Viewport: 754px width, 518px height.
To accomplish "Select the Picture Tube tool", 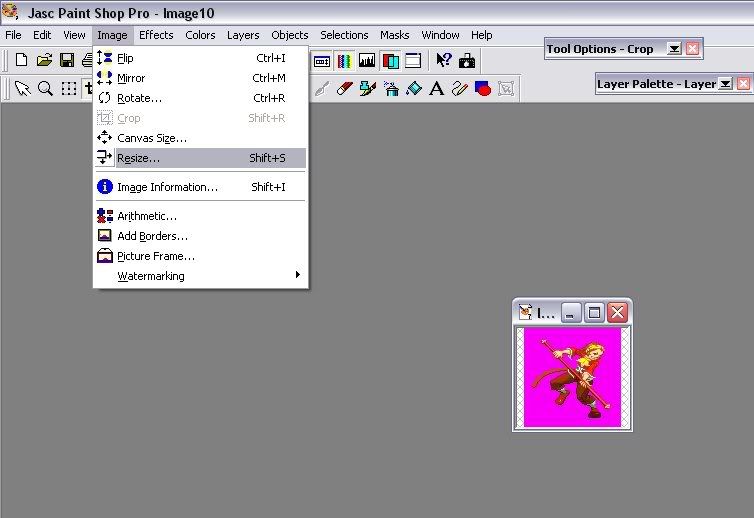I will [x=368, y=88].
